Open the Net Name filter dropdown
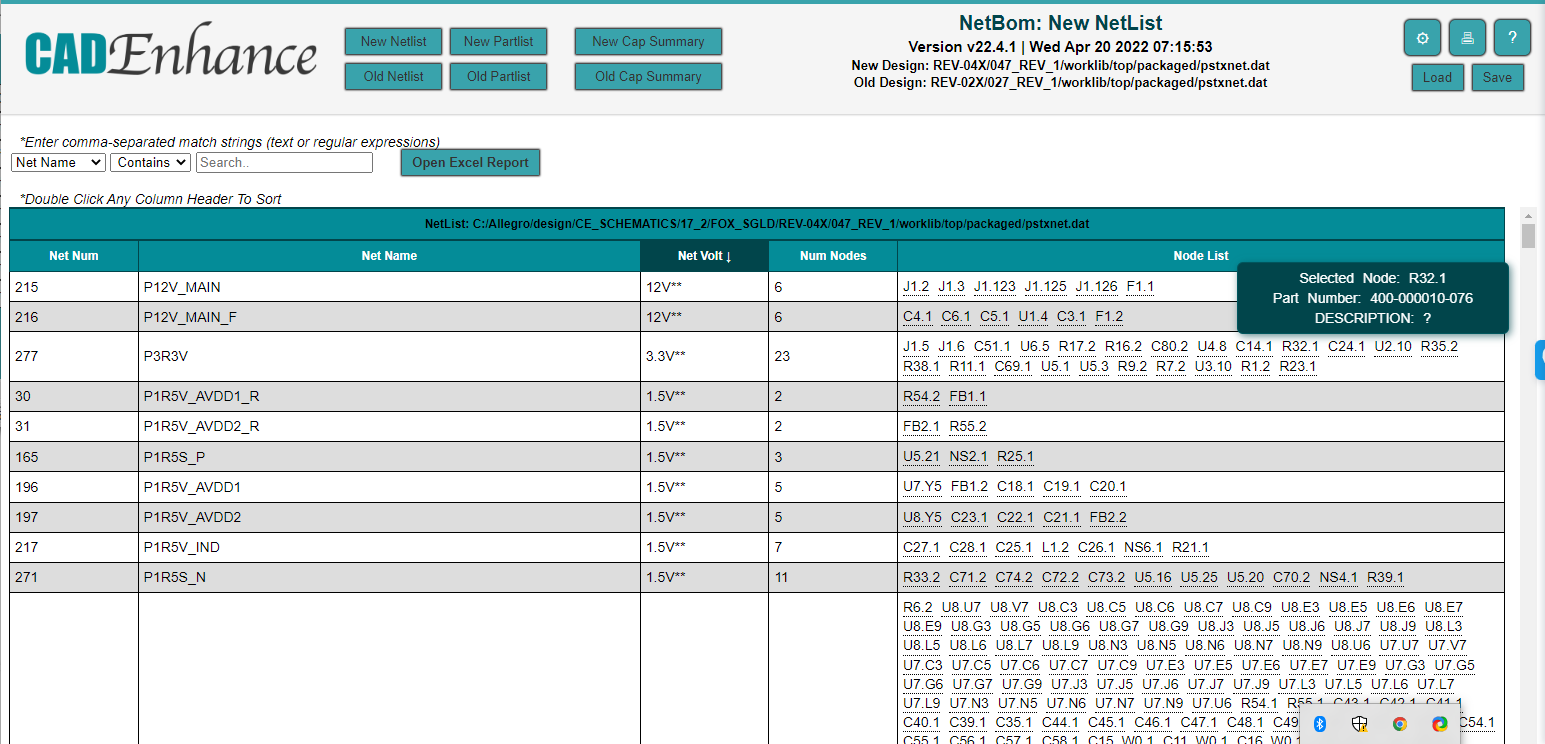This screenshot has width=1545, height=744. pyautogui.click(x=58, y=162)
